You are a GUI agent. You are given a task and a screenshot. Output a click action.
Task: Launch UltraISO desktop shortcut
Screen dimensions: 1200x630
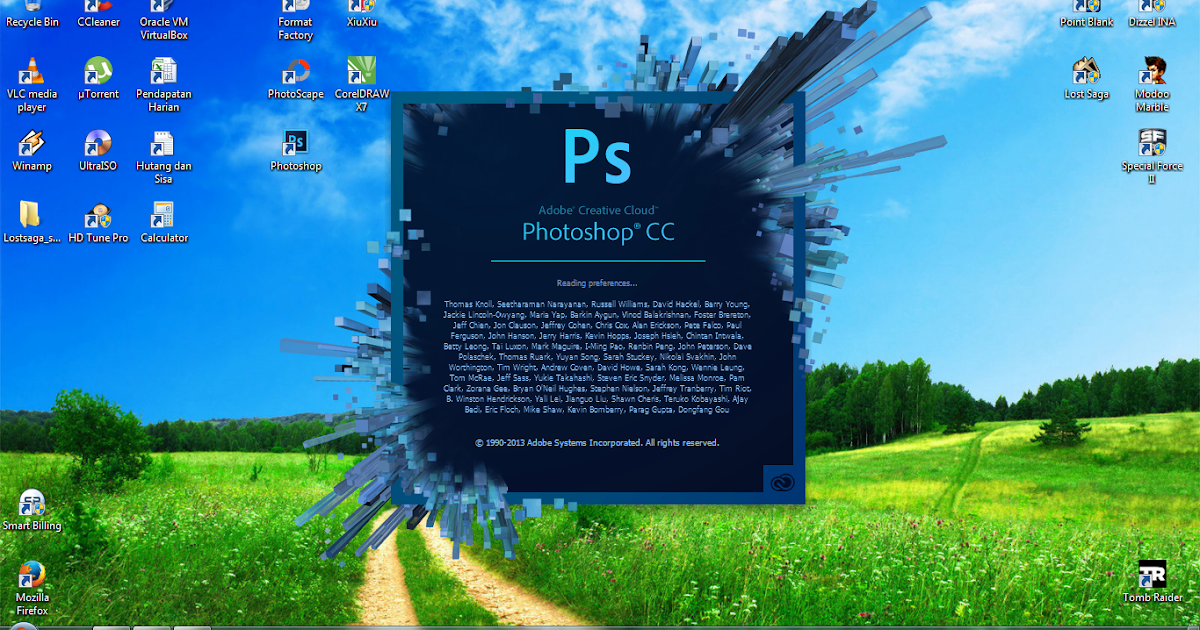[98, 151]
